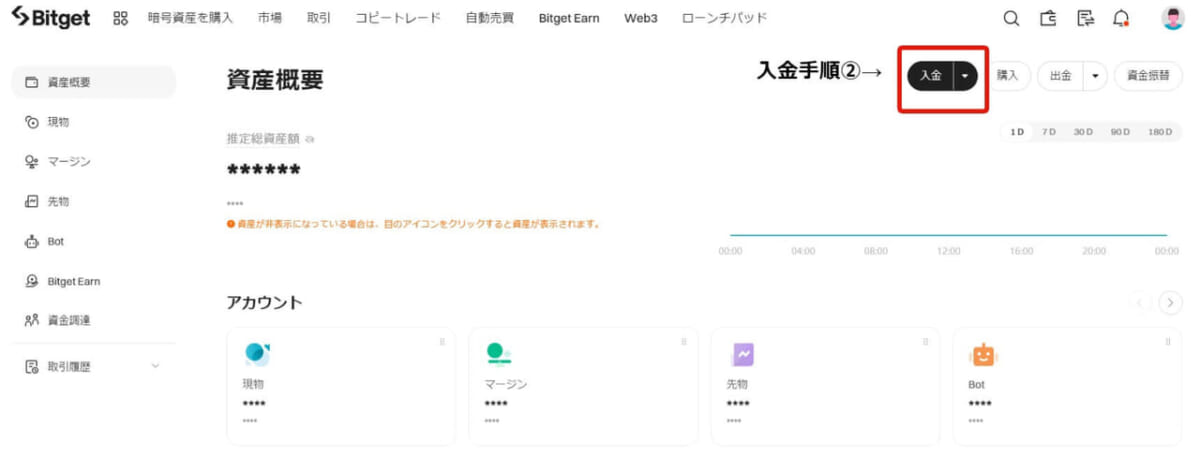Click the アカウント section heading

click(x=264, y=303)
